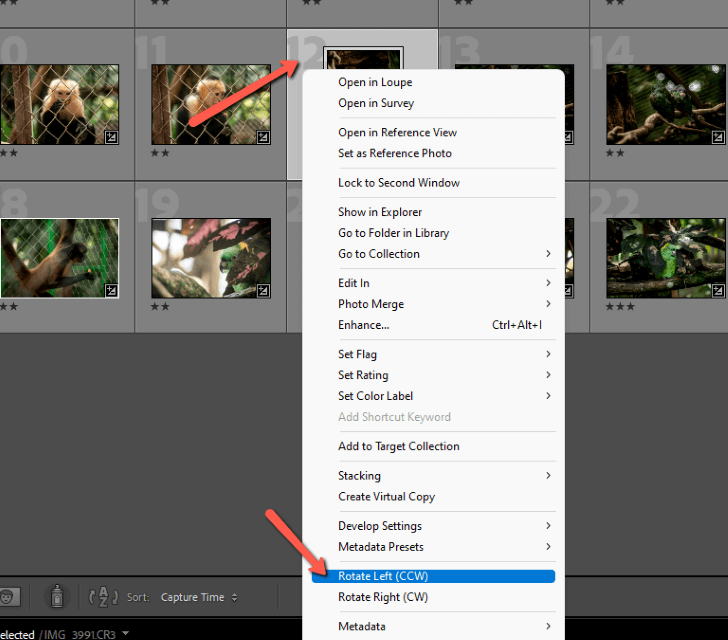Screen dimensions: 728x640
Task: Expand the Go to Collection submenu
Action: [433, 254]
